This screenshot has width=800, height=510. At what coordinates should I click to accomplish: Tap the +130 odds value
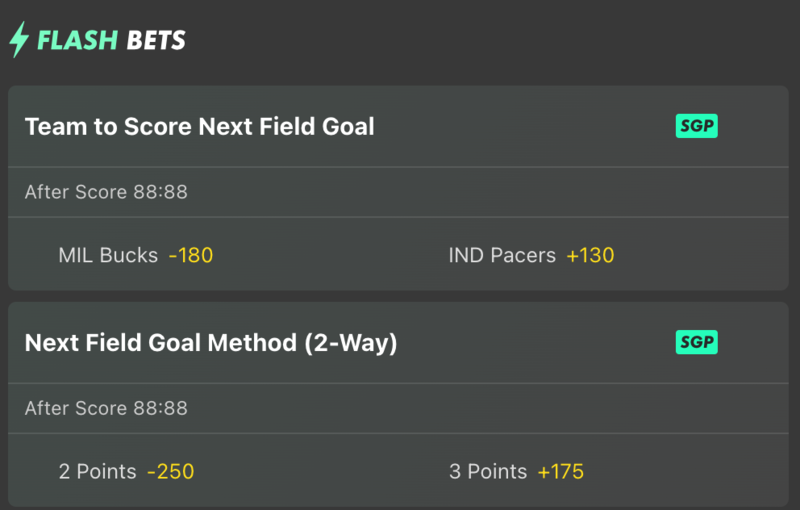tap(590, 255)
